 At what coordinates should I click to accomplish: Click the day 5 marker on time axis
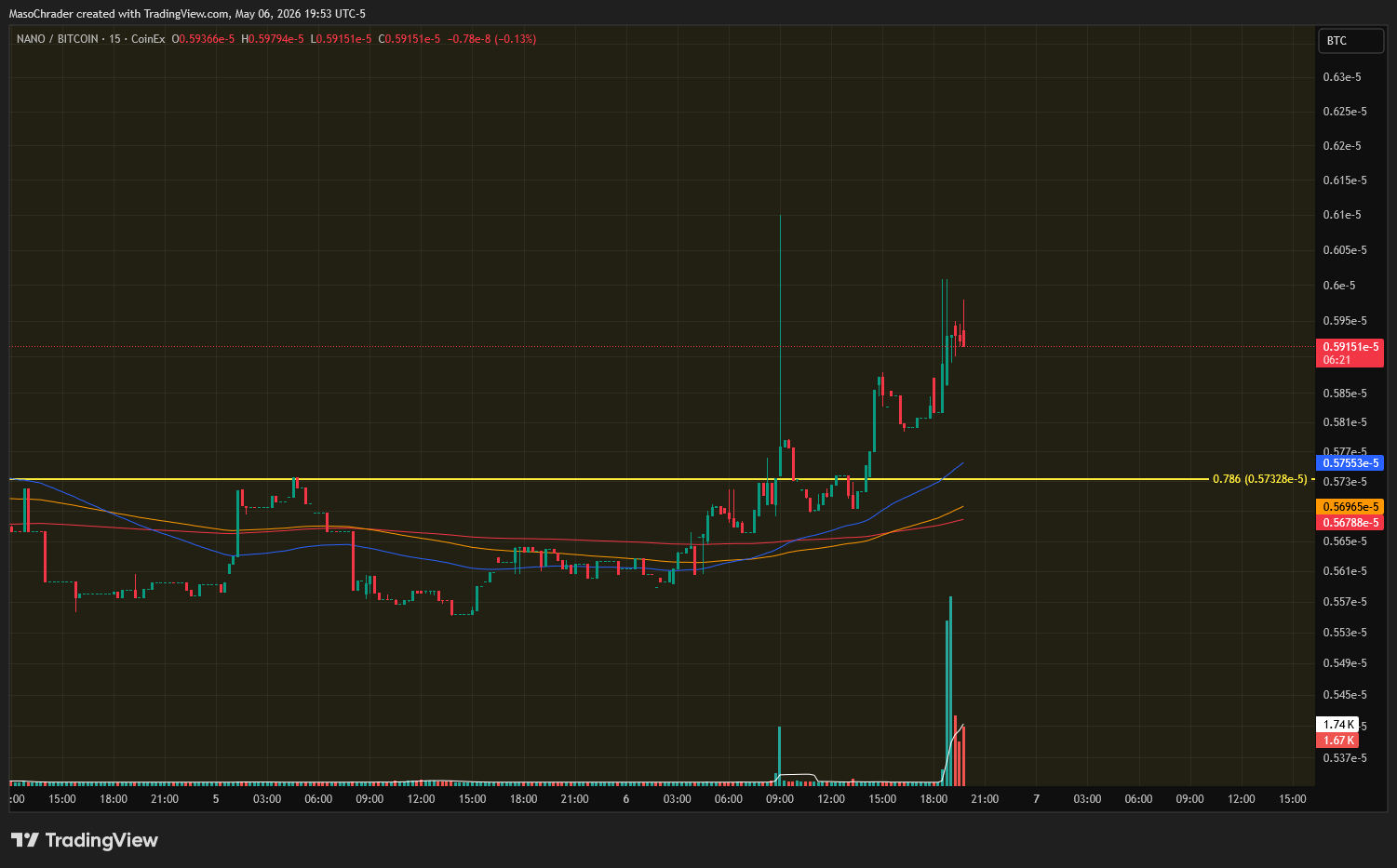coord(216,799)
